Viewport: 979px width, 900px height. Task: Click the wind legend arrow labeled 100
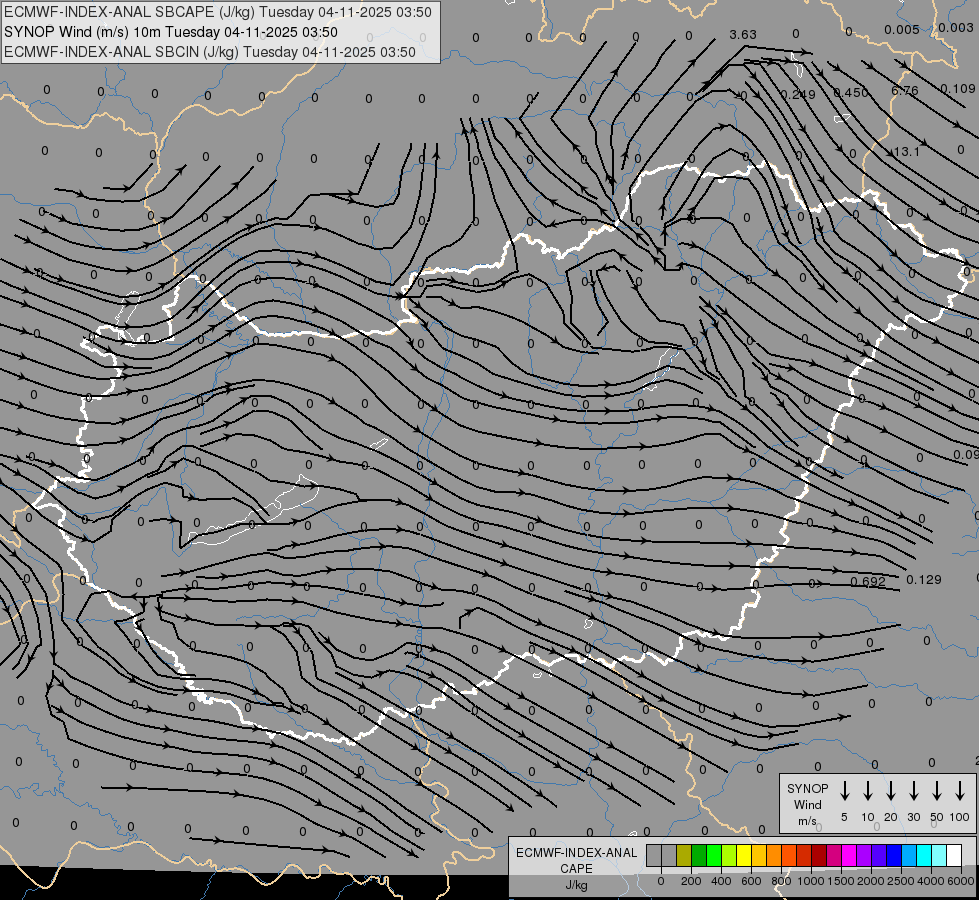pyautogui.click(x=960, y=791)
